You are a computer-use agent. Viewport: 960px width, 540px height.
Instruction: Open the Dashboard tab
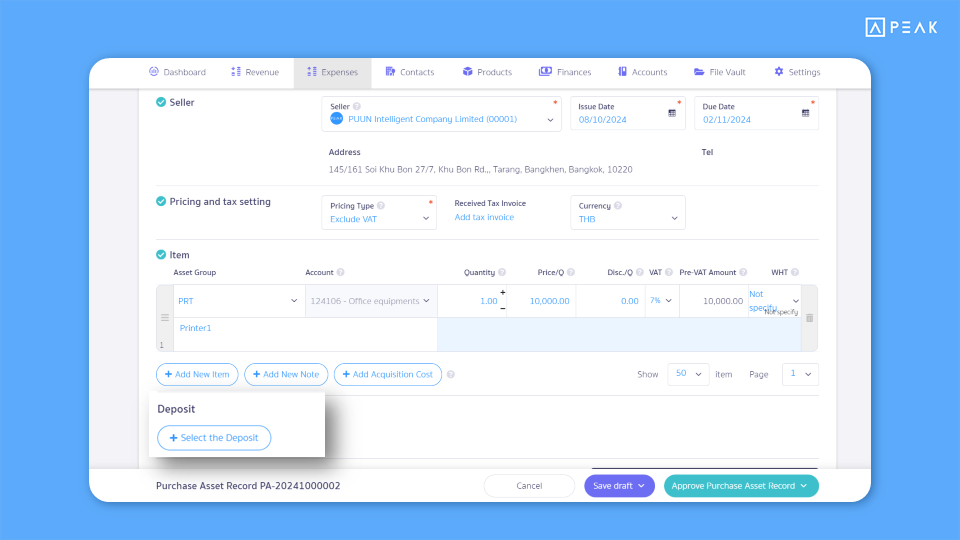178,72
